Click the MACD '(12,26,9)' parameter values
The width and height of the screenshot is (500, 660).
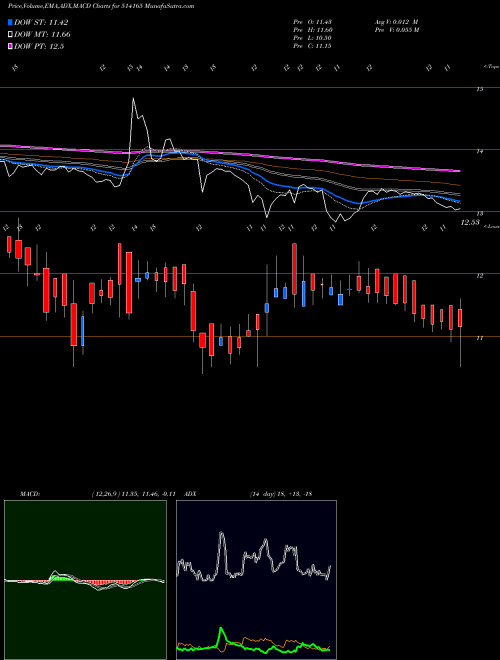pos(136,494)
